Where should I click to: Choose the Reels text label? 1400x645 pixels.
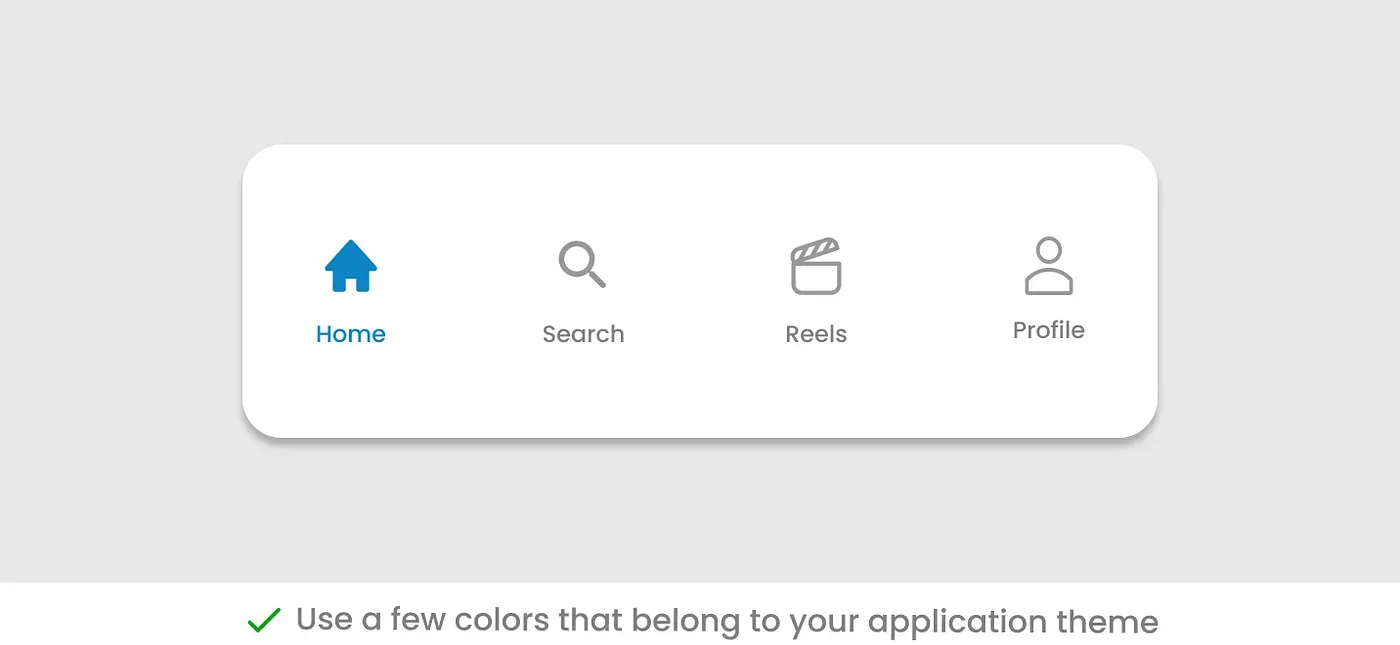tap(816, 334)
